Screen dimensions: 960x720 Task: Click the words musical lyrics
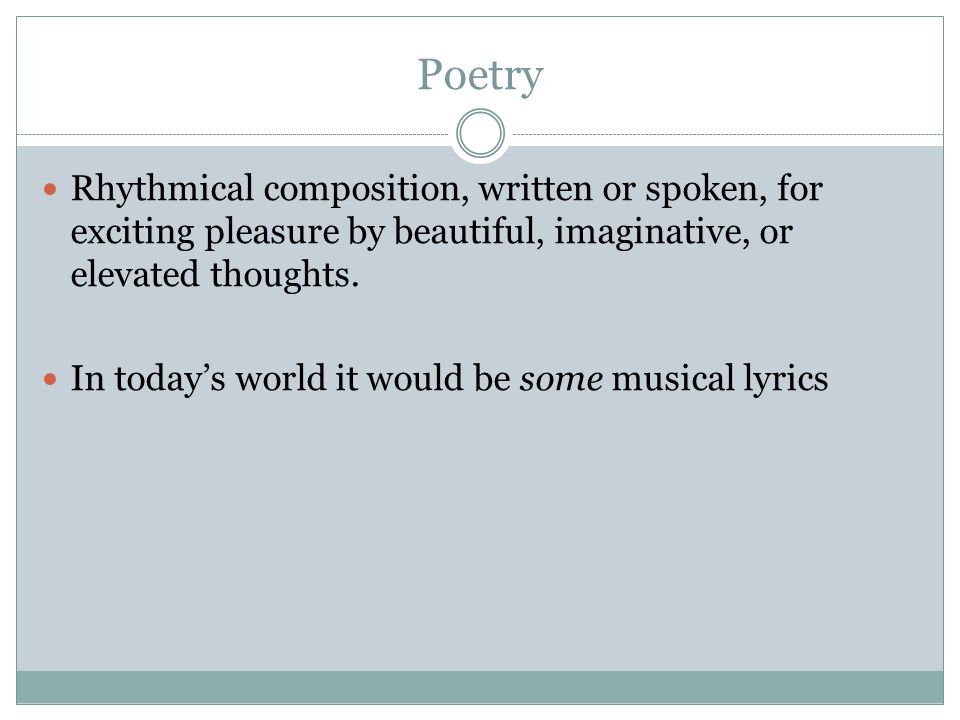(720, 378)
